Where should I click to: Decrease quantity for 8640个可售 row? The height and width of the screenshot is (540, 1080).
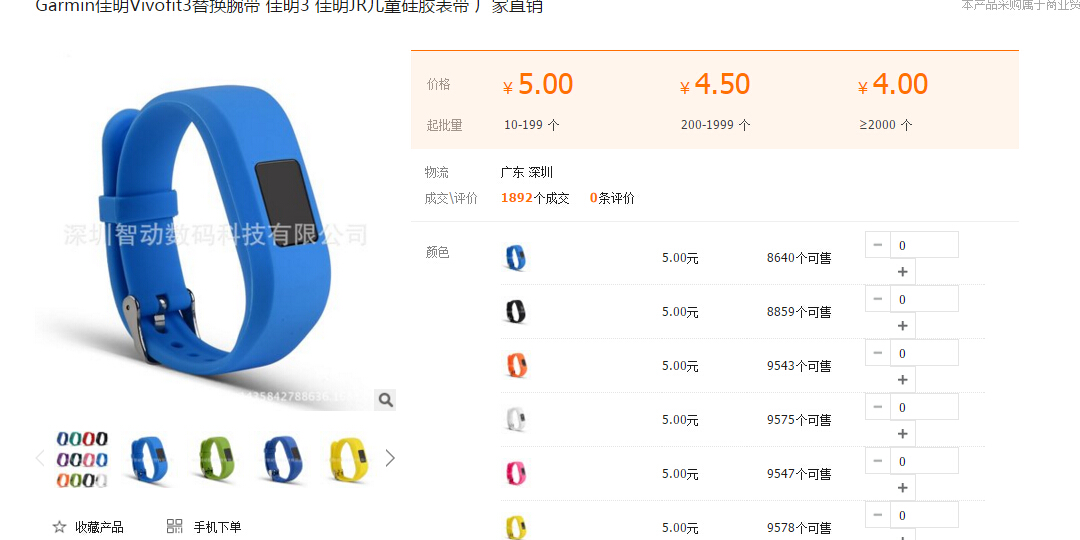click(x=878, y=245)
